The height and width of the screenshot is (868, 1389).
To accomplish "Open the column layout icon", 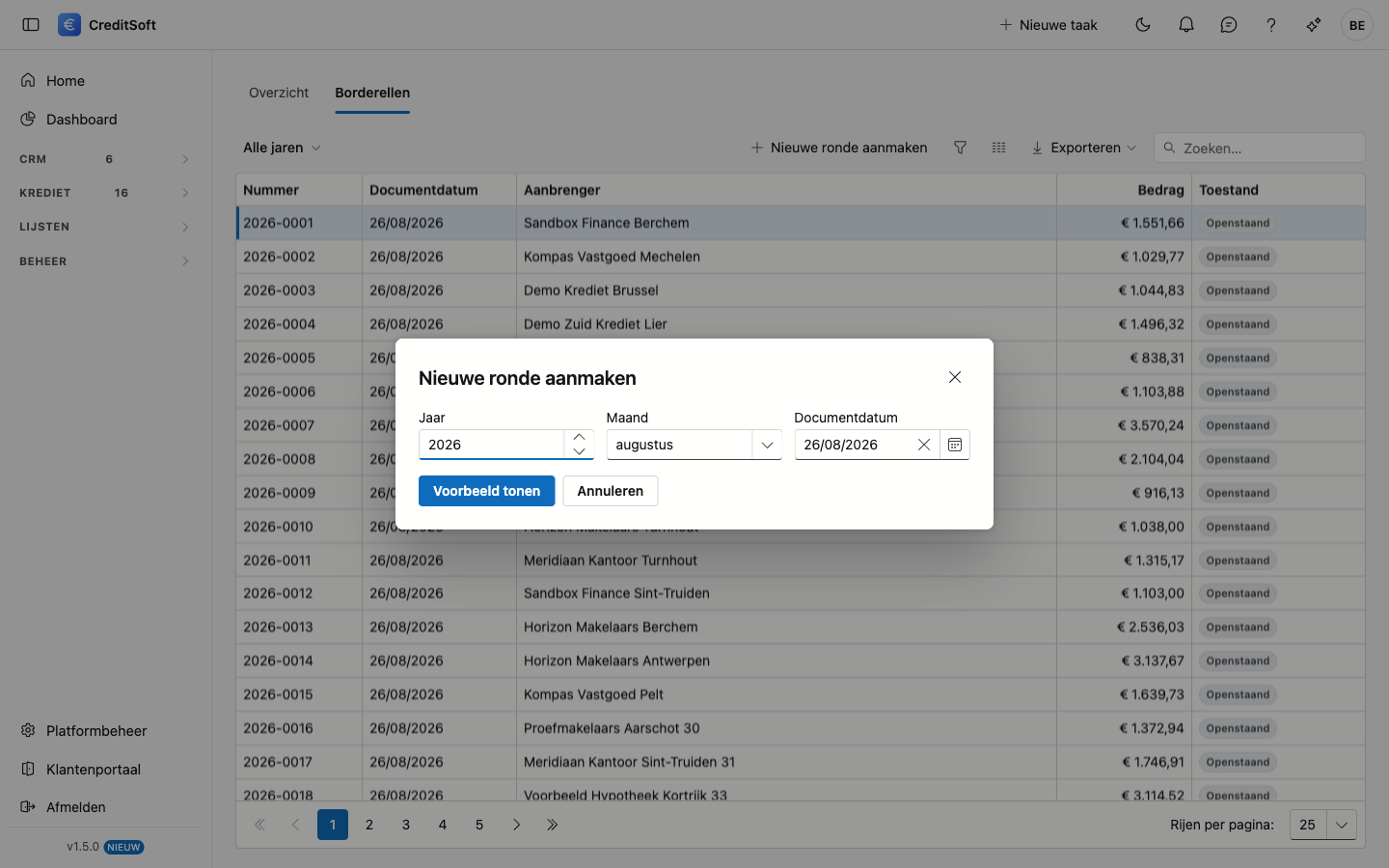I will (998, 148).
